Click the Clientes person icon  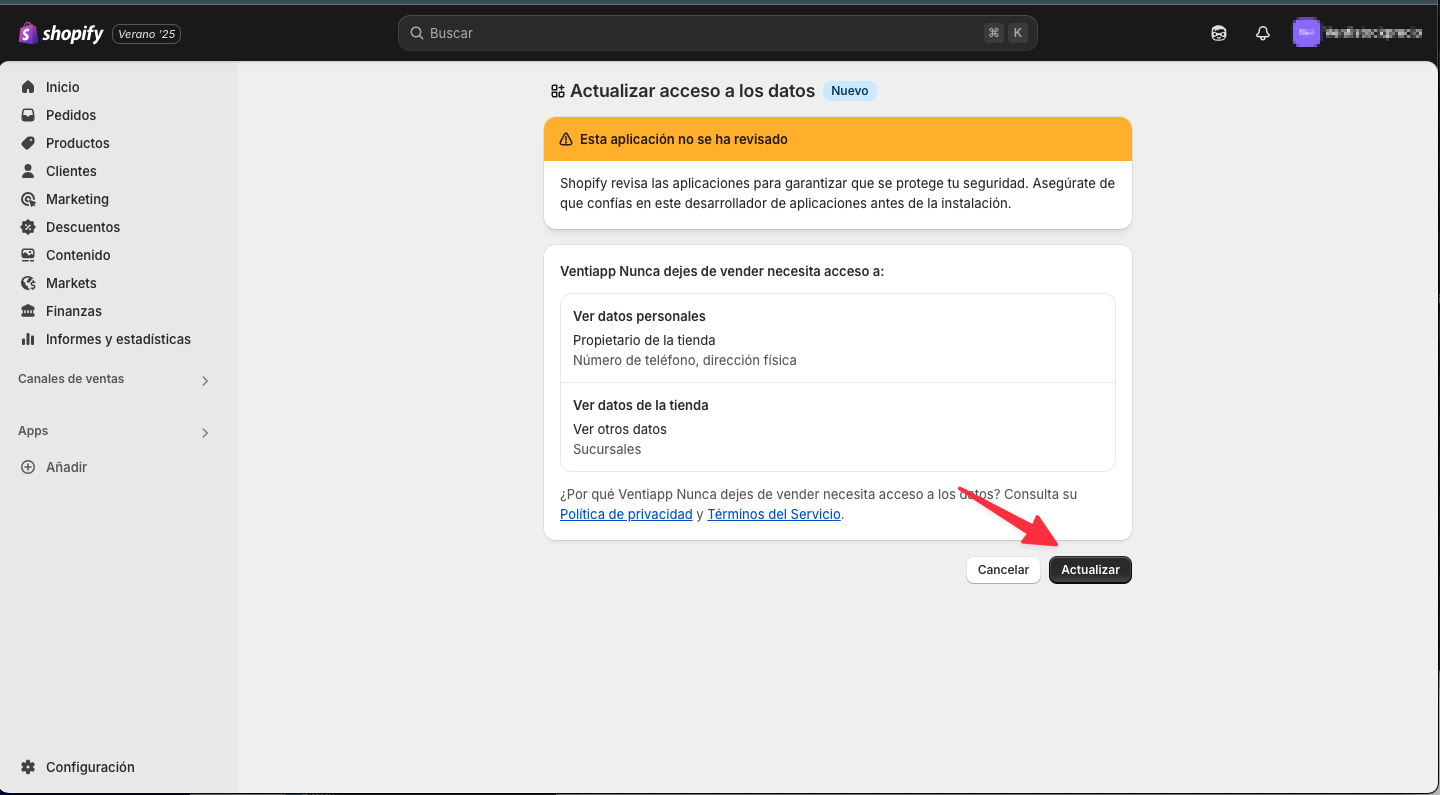(28, 171)
